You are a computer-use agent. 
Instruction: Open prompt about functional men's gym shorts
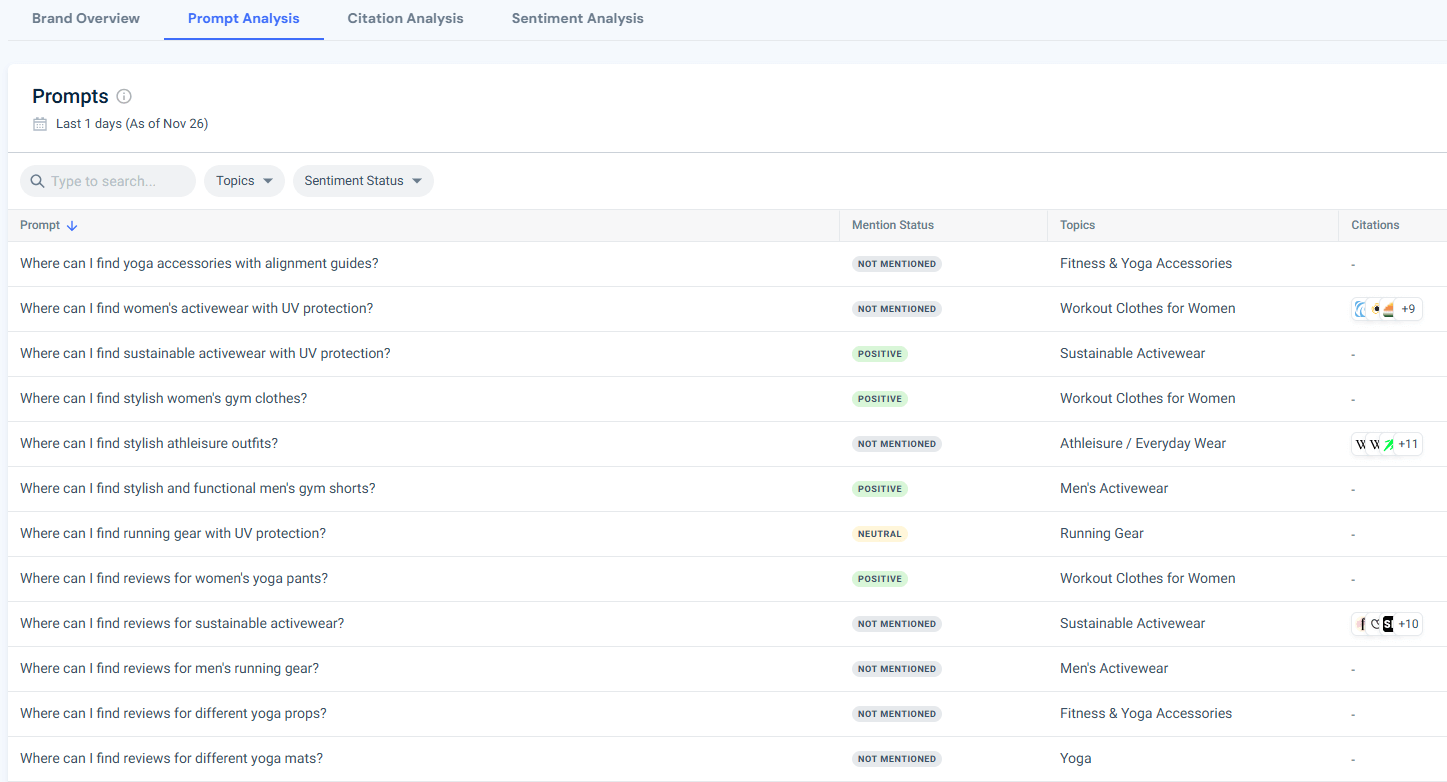pyautogui.click(x=198, y=489)
